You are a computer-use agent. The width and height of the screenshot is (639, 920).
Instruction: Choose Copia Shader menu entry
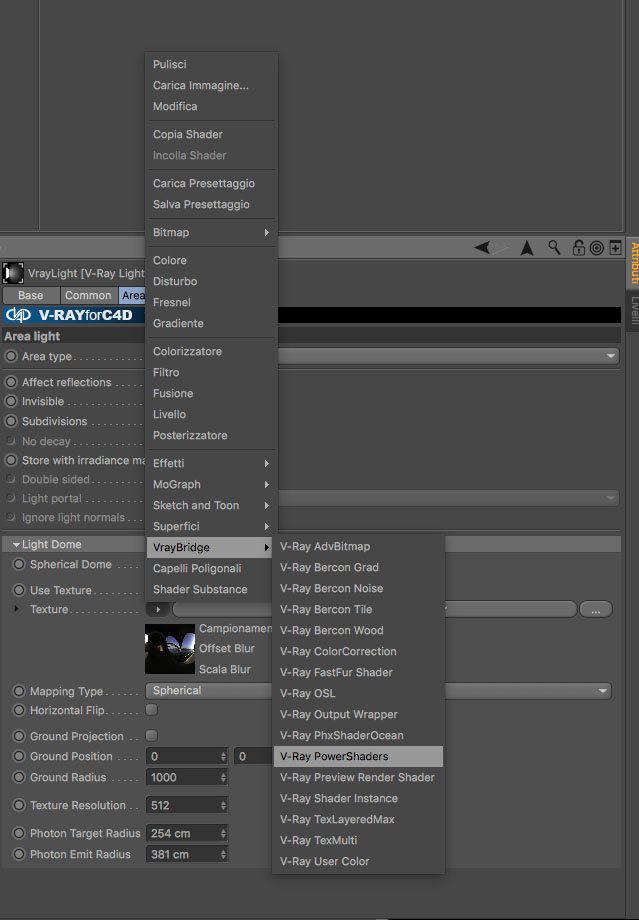[x=211, y=134]
